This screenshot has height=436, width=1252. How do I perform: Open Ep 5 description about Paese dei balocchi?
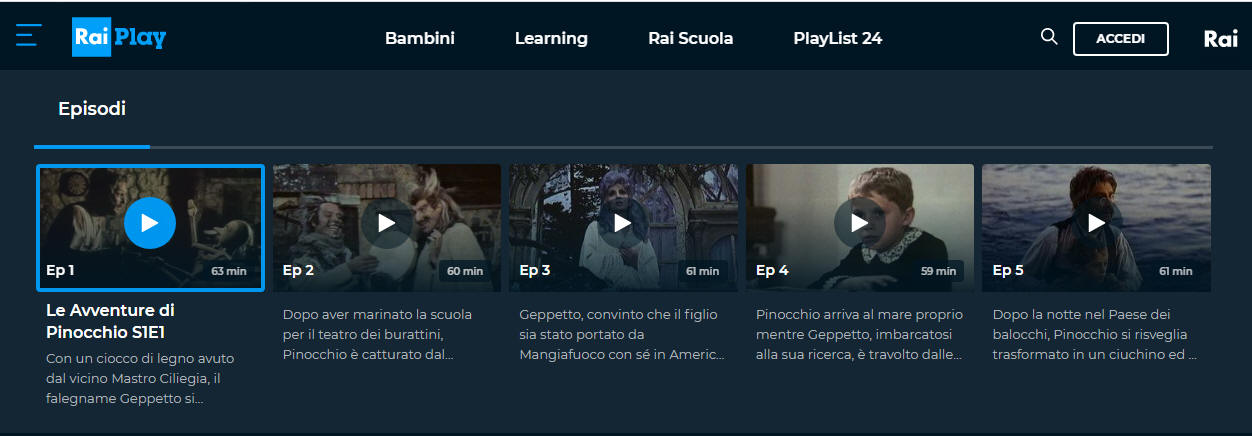coord(1095,334)
